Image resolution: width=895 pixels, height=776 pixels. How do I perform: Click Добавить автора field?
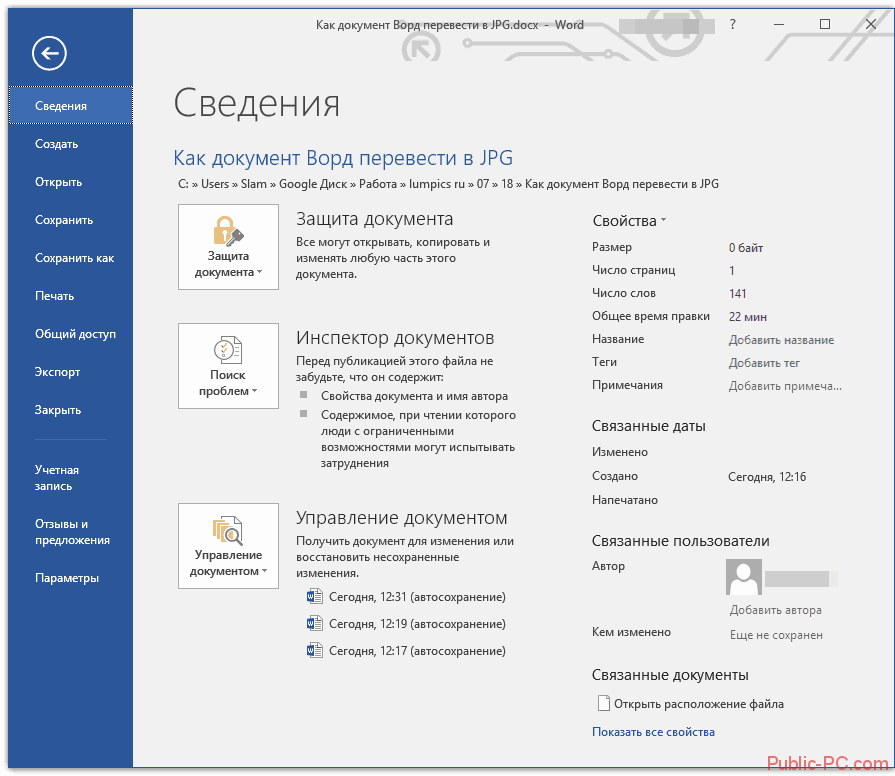[x=775, y=610]
